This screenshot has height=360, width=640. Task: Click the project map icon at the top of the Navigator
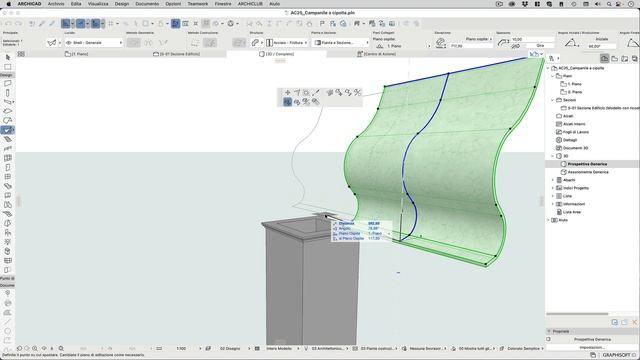click(x=604, y=58)
